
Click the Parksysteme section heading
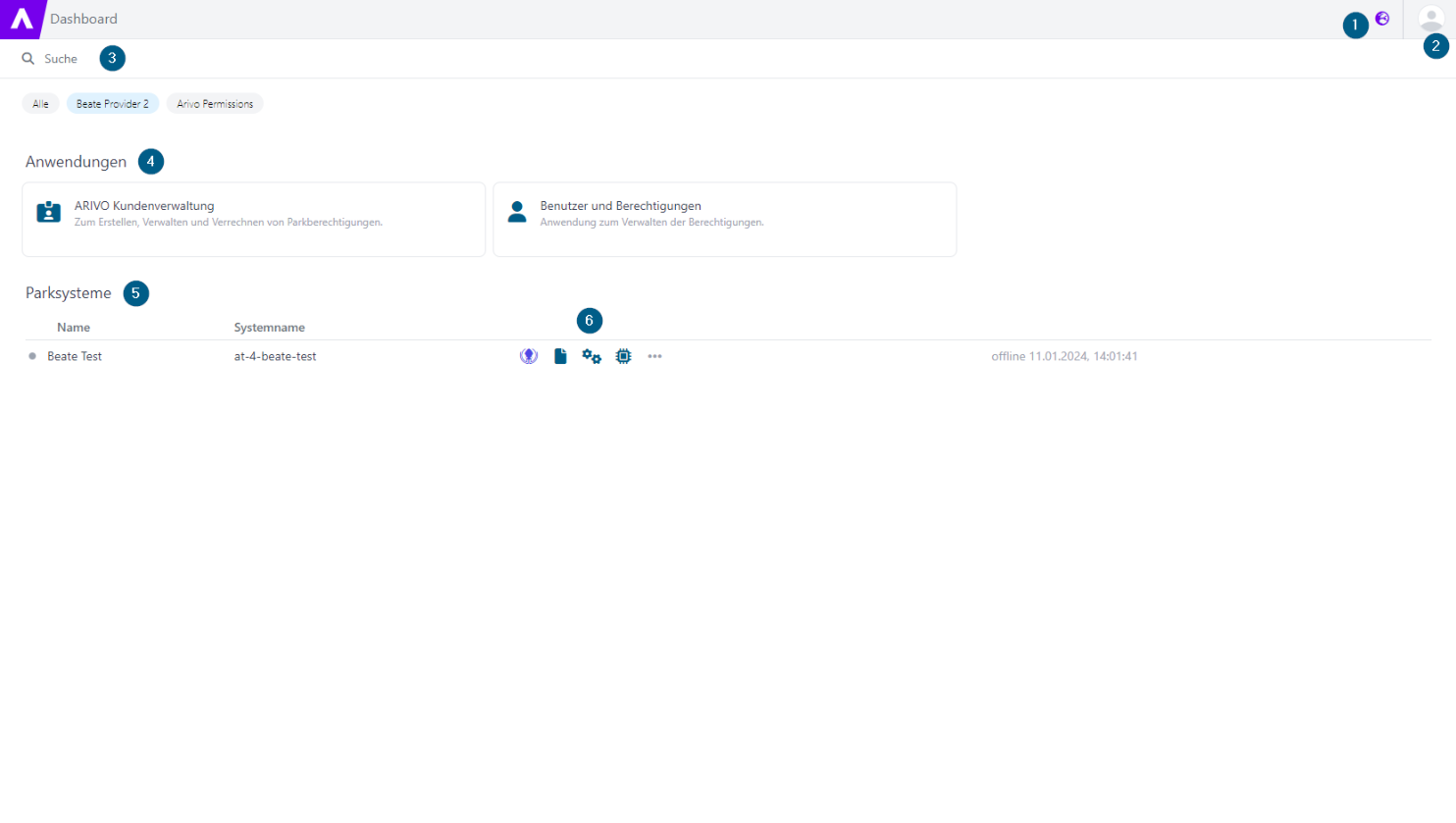coord(69,293)
